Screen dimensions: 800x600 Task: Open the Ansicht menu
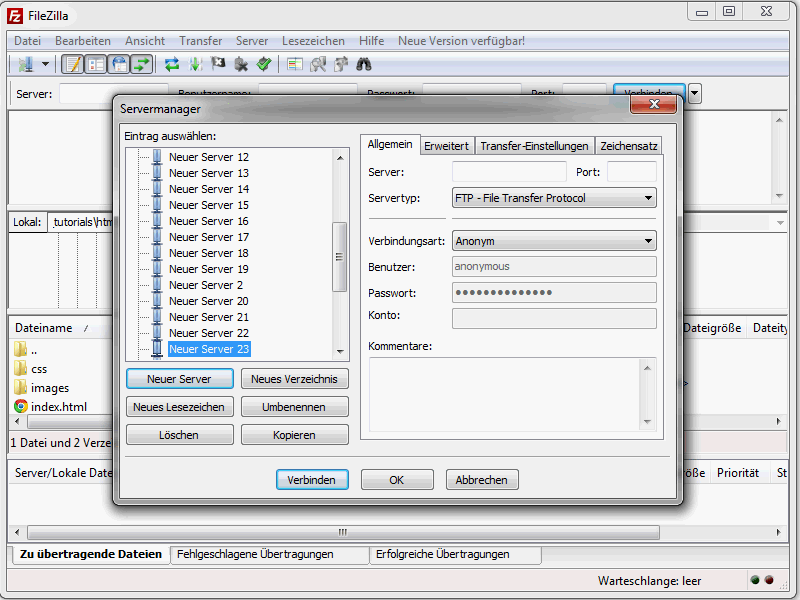point(145,41)
